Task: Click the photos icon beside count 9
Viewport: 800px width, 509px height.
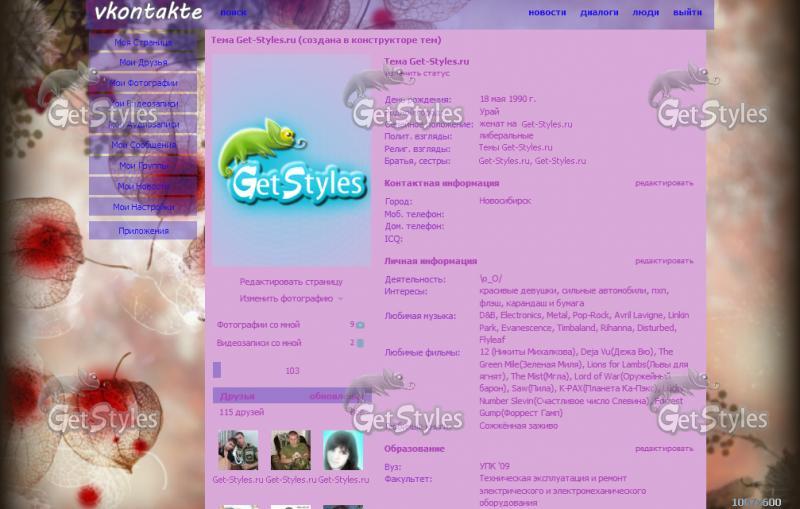Action: pos(360,325)
